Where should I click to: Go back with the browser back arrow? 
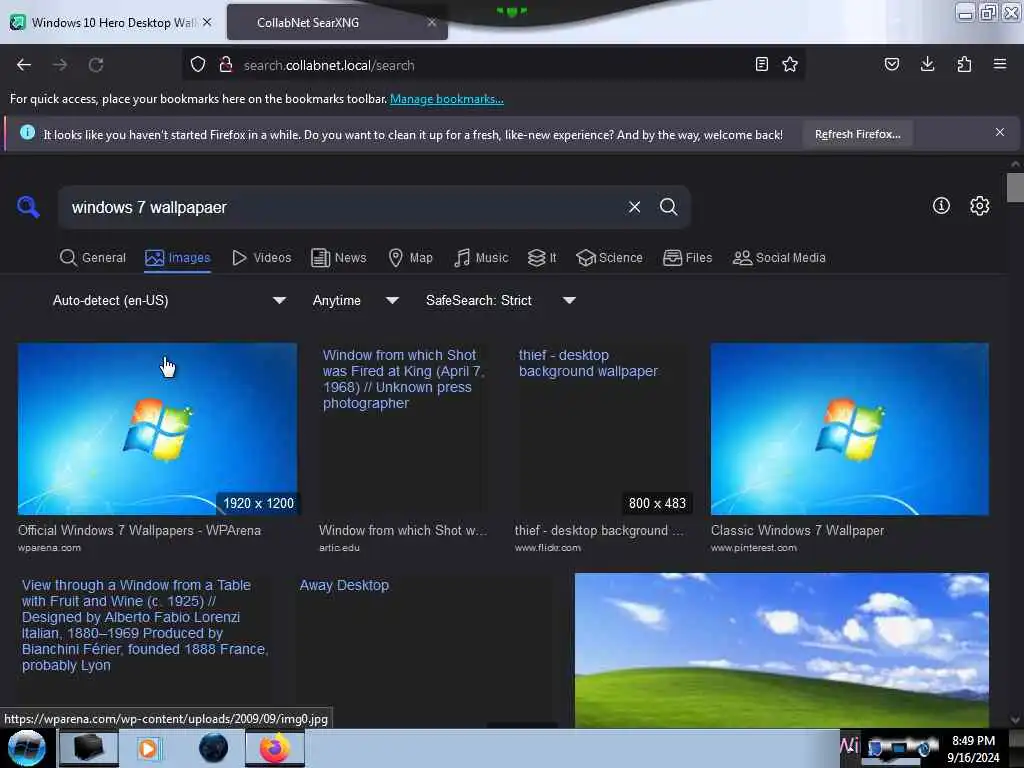(x=24, y=65)
